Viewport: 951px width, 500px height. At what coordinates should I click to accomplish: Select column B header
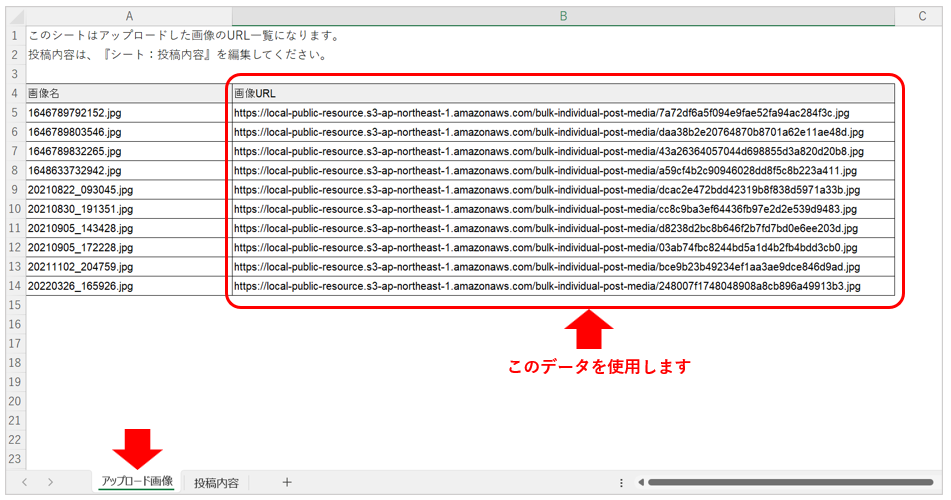pyautogui.click(x=563, y=16)
